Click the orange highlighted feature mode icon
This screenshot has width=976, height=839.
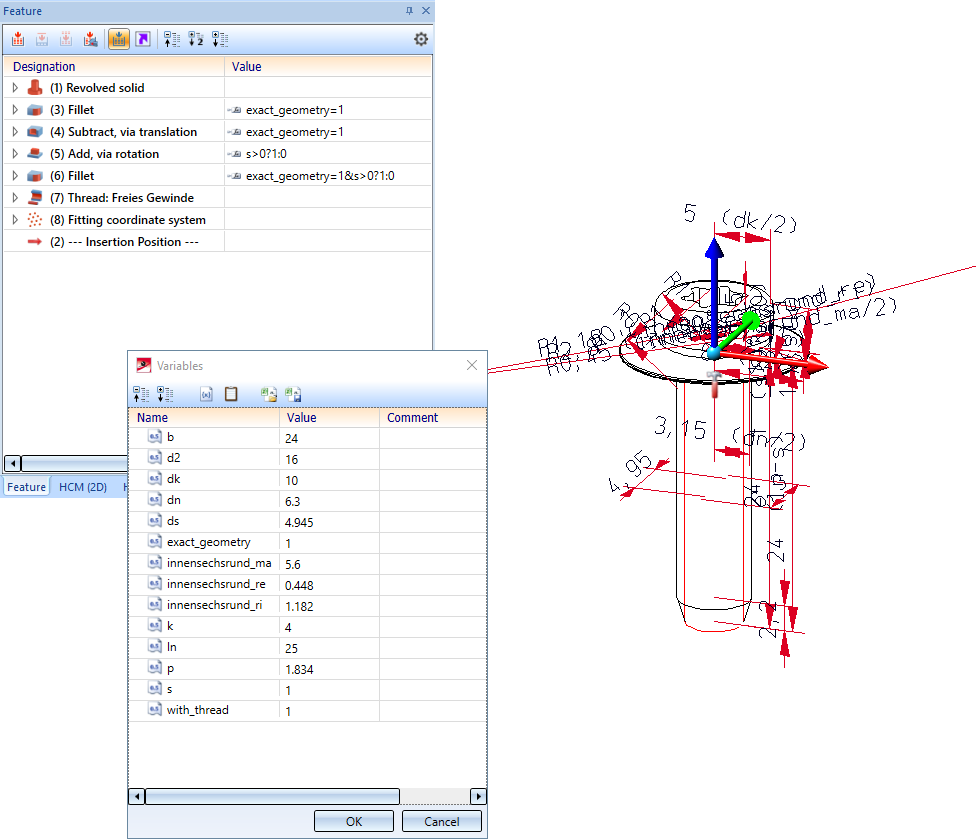pos(118,39)
